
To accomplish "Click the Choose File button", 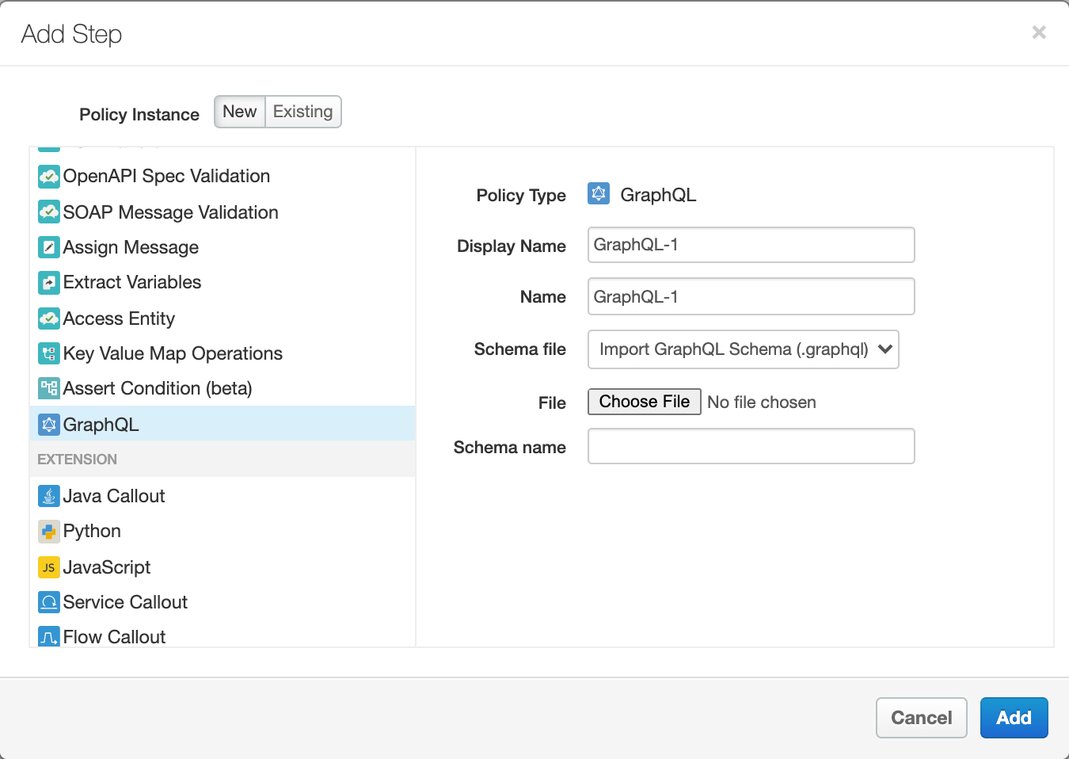I will [644, 401].
